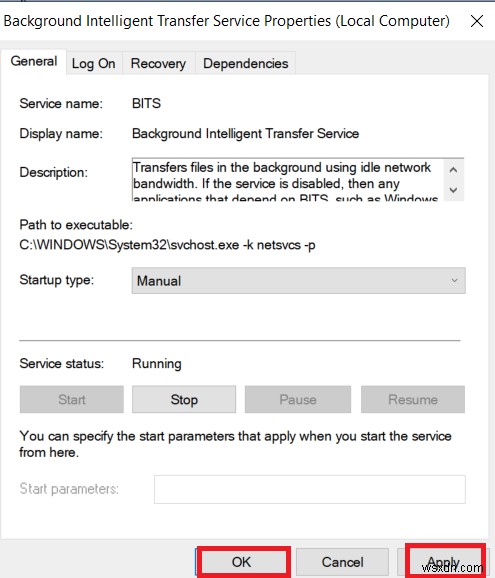Click the BITS service name value
The height and width of the screenshot is (578, 495).
[146, 104]
